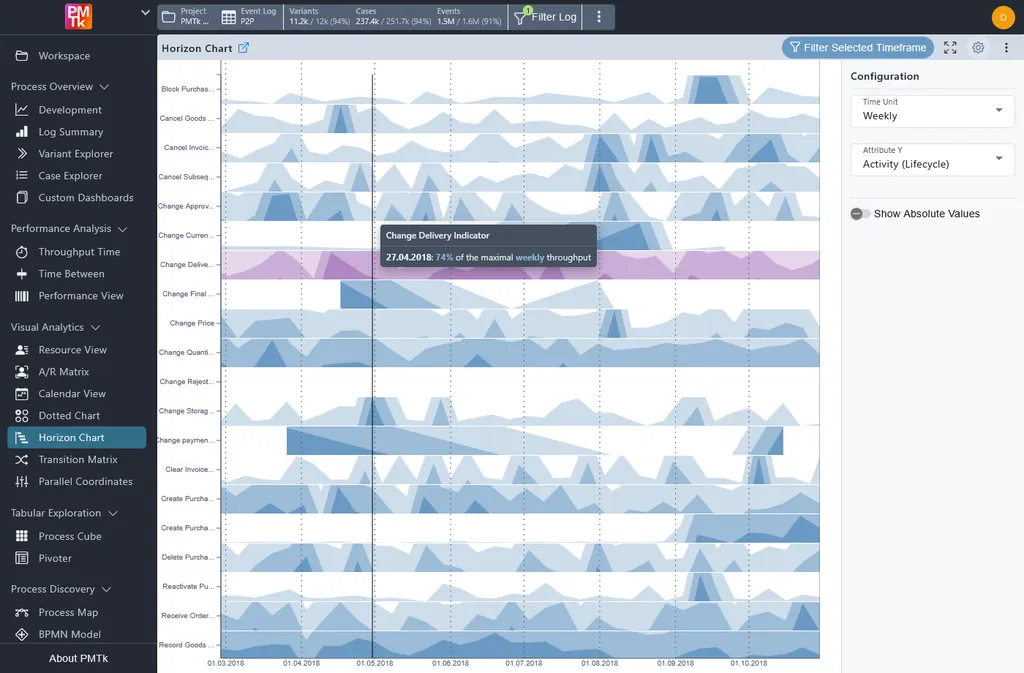Click Filter Selected Timeframe button
This screenshot has height=673, width=1024.
pyautogui.click(x=857, y=48)
